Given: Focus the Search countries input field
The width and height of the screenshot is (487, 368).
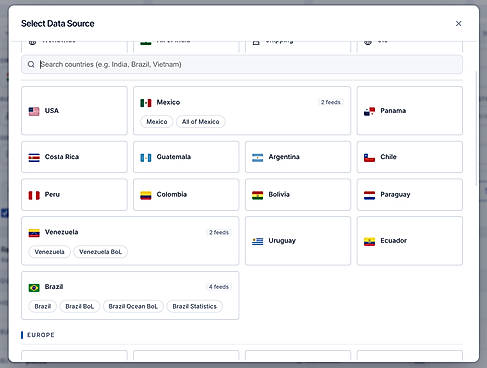Looking at the screenshot, I should [242, 64].
